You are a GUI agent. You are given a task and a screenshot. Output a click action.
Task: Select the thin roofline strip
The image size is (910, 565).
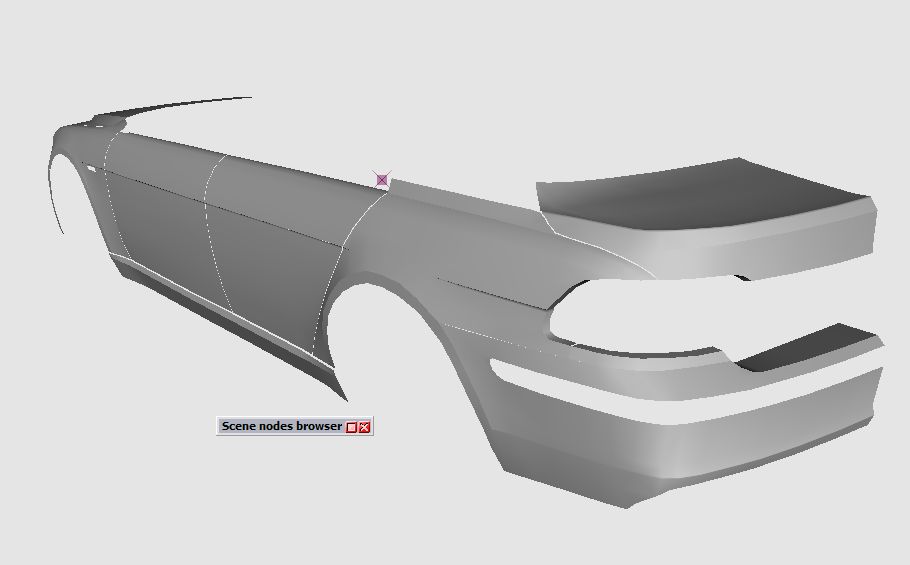point(190,103)
